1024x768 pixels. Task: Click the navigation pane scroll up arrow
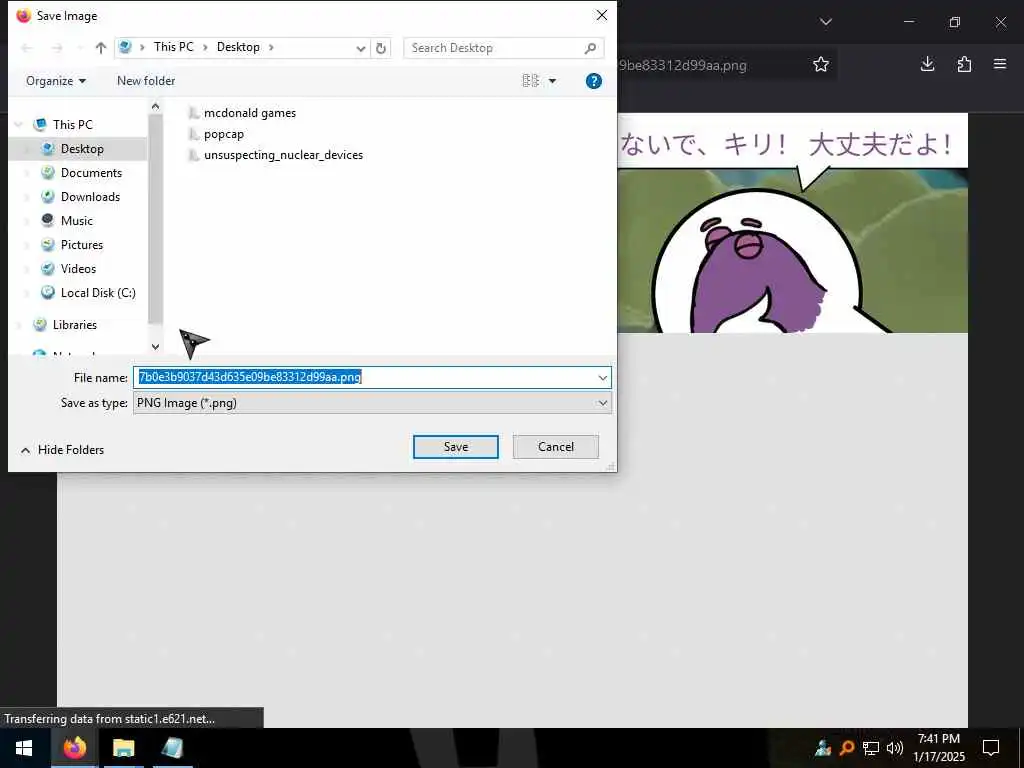tap(155, 106)
